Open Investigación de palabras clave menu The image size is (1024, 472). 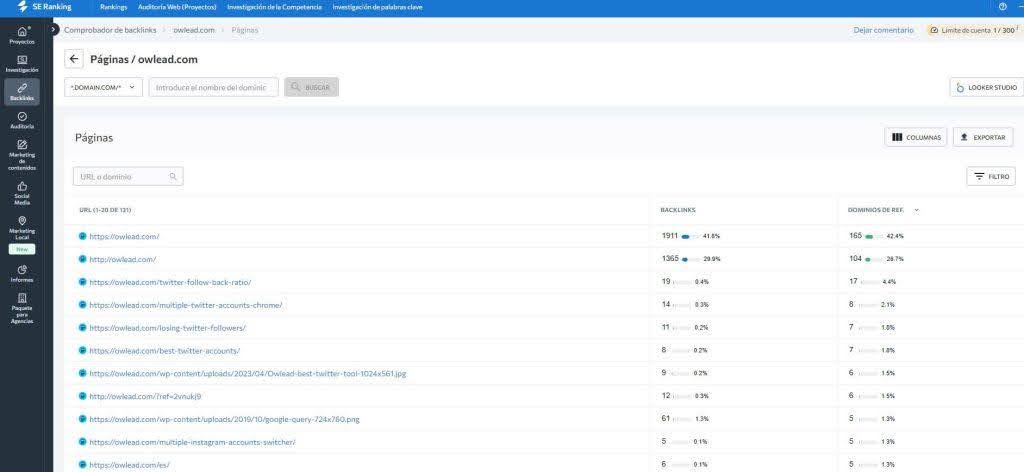tap(377, 7)
